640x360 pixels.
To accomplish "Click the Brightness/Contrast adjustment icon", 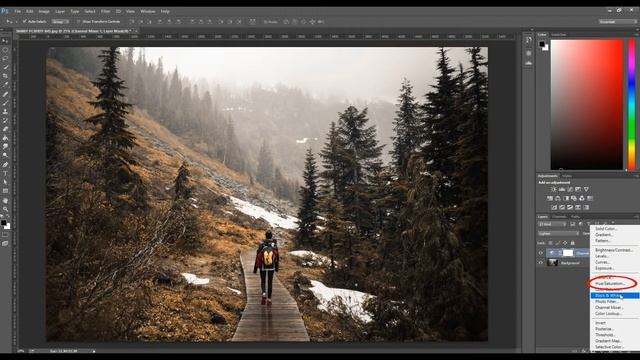I will (554, 189).
